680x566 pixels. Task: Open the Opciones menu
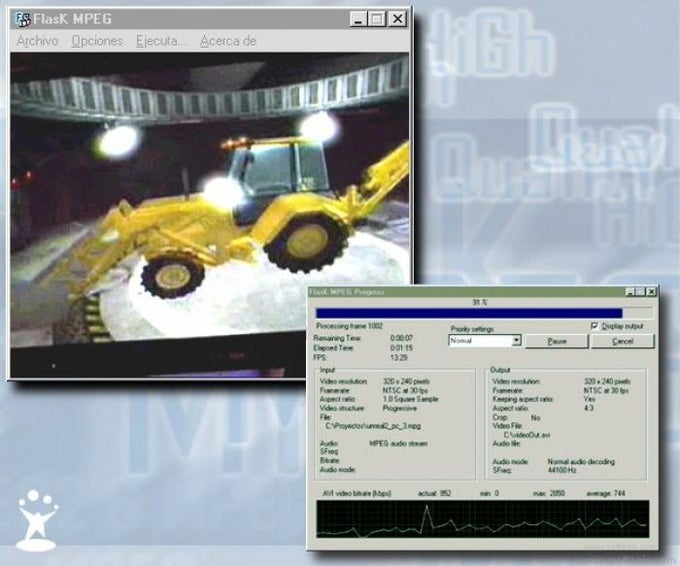click(97, 41)
